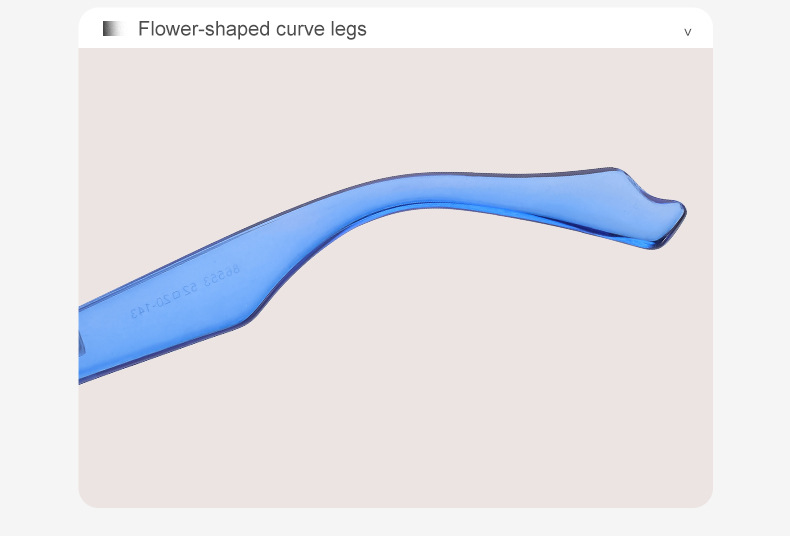Click the beige area right of the temple tip
790x536 pixels.
pos(700,300)
